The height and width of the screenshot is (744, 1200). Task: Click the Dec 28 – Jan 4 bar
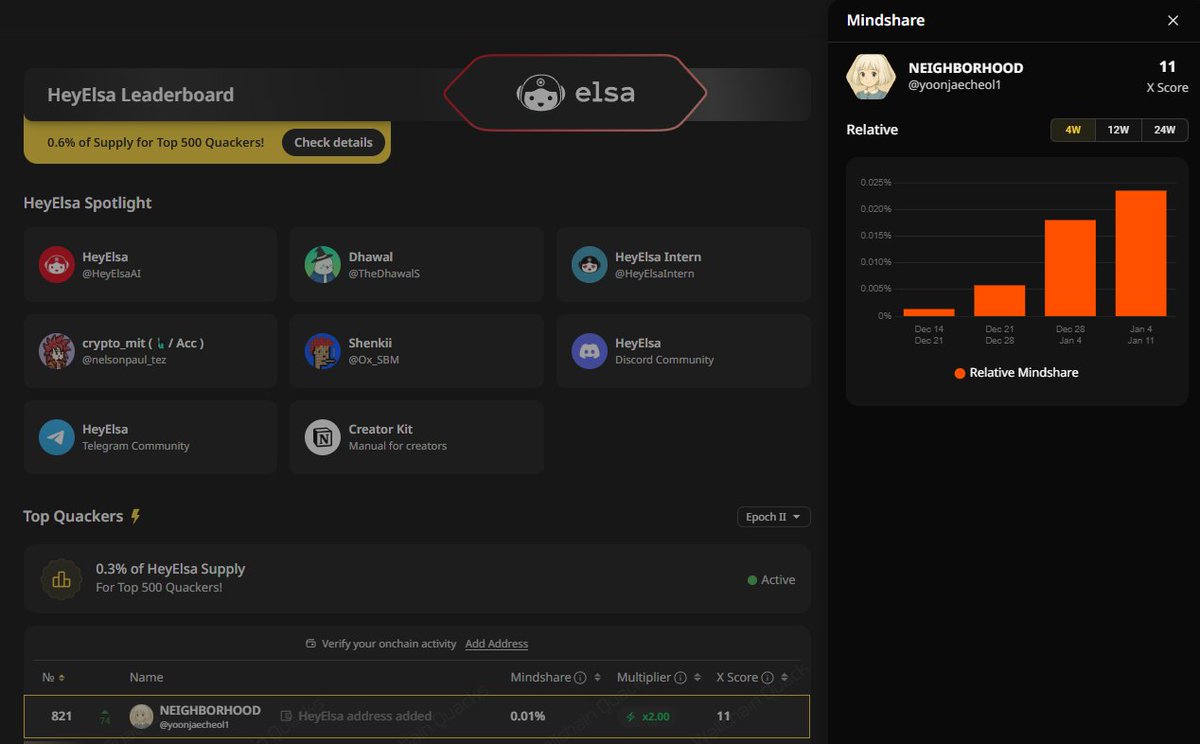(1070, 268)
